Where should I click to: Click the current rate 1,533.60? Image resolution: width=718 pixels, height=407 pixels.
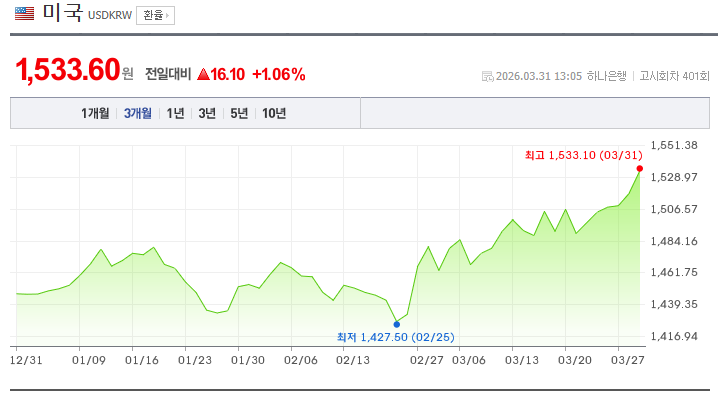(68, 70)
